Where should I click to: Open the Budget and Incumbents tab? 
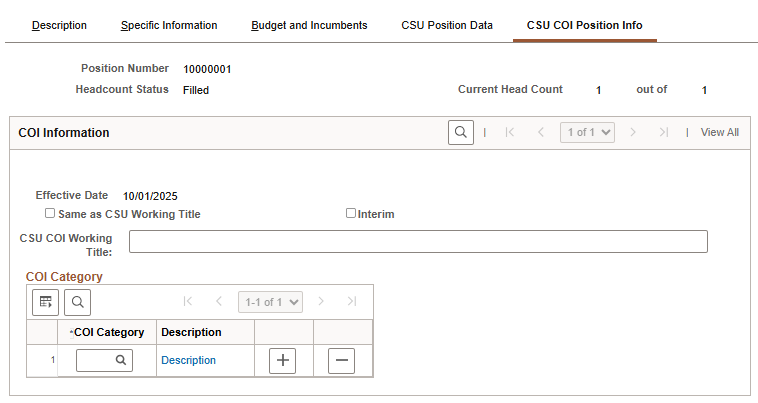tap(309, 25)
